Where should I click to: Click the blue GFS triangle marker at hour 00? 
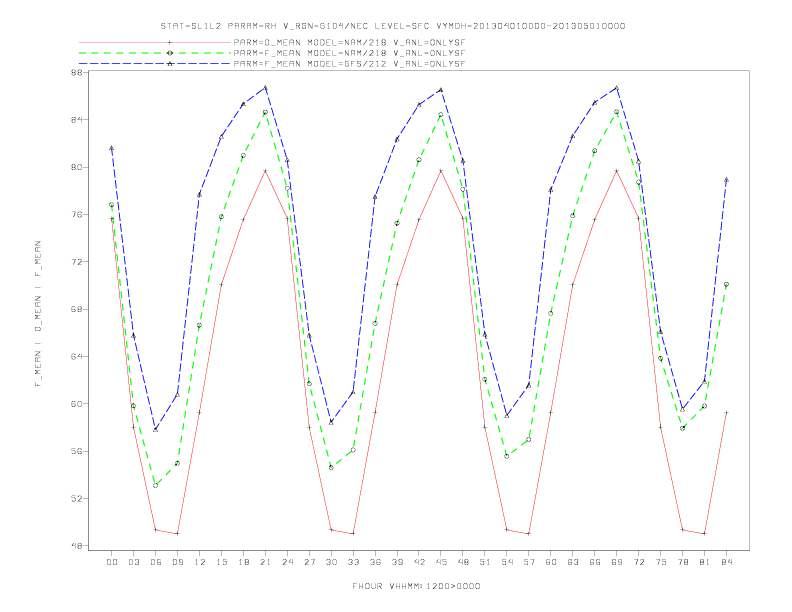click(x=112, y=148)
